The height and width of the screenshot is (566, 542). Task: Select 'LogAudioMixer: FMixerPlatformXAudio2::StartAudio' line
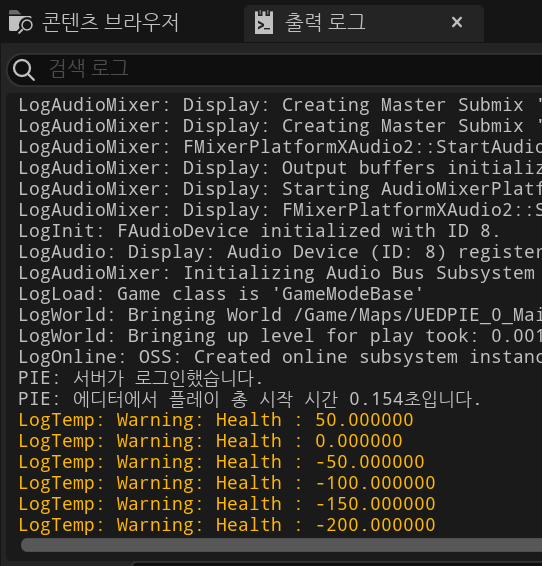tap(280, 147)
